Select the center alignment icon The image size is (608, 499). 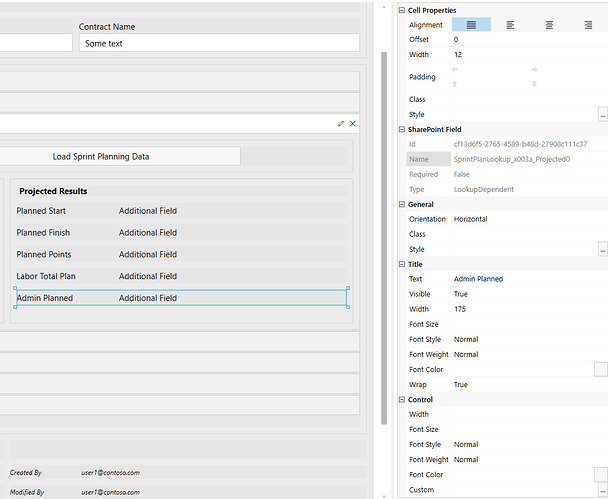[549, 25]
